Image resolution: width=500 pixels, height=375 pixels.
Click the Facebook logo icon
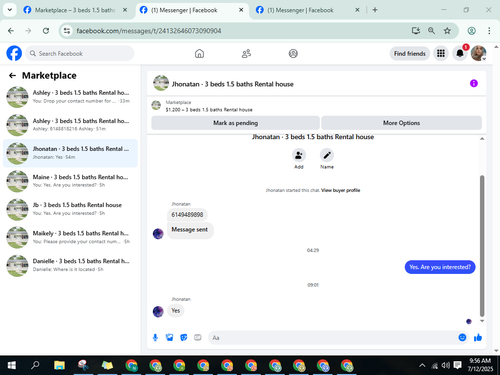coord(14,53)
